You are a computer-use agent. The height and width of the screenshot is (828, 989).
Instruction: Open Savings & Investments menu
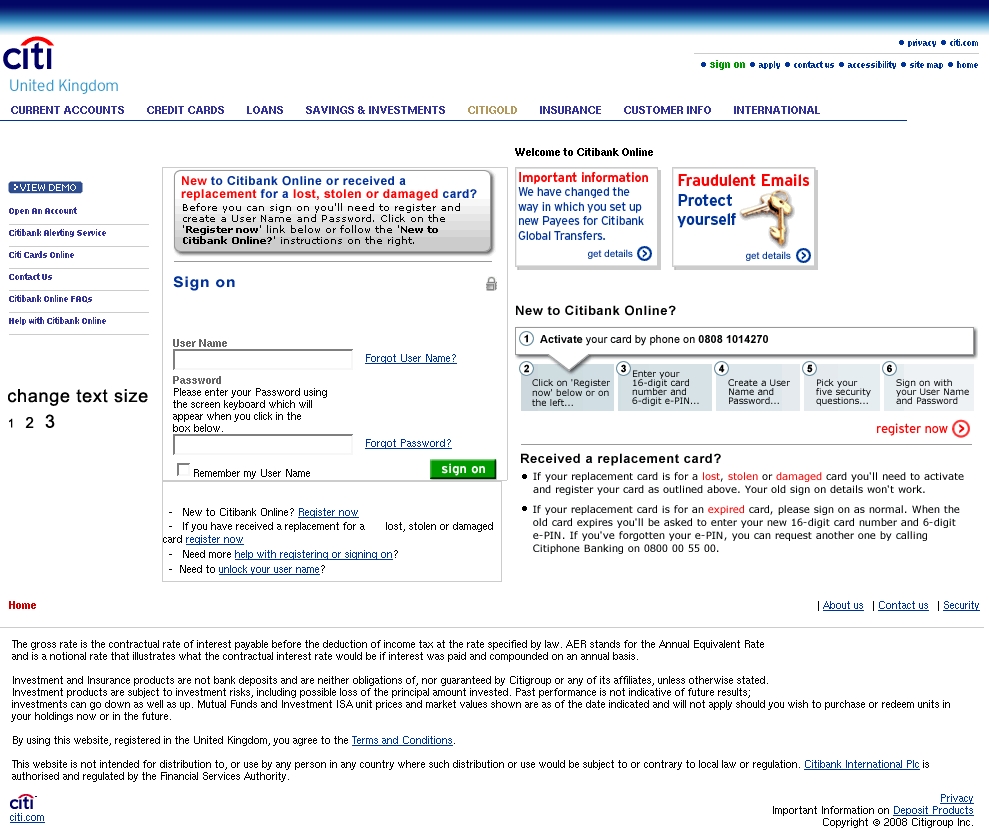tap(375, 110)
